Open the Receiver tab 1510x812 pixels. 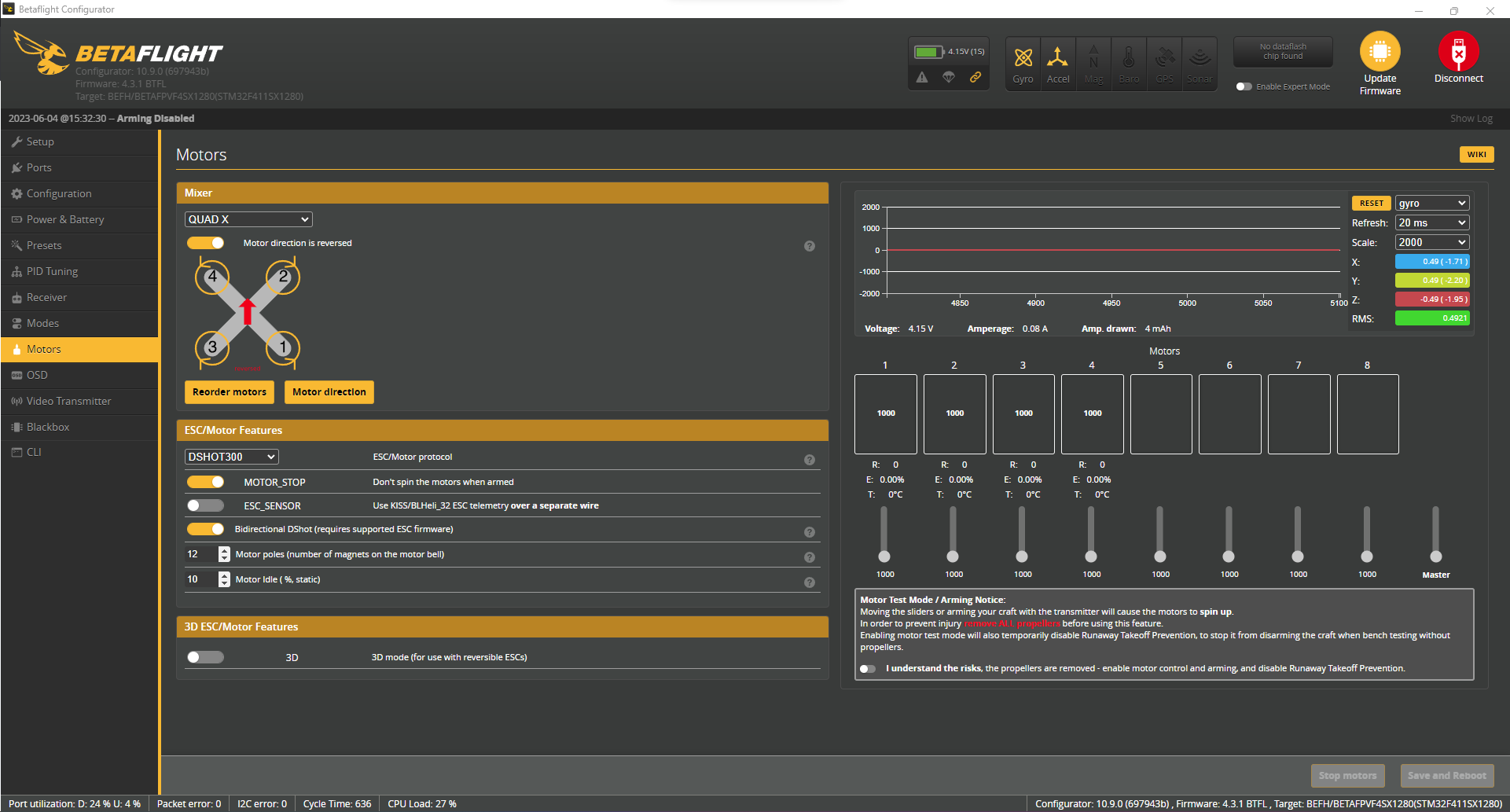pos(79,297)
